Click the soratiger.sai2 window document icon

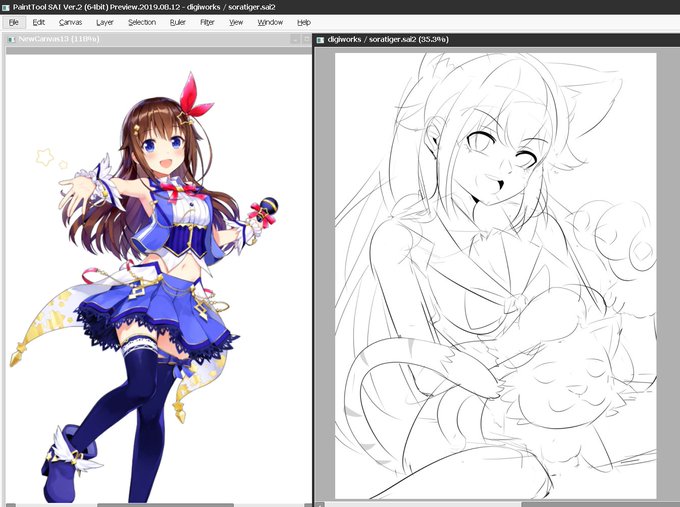[320, 40]
